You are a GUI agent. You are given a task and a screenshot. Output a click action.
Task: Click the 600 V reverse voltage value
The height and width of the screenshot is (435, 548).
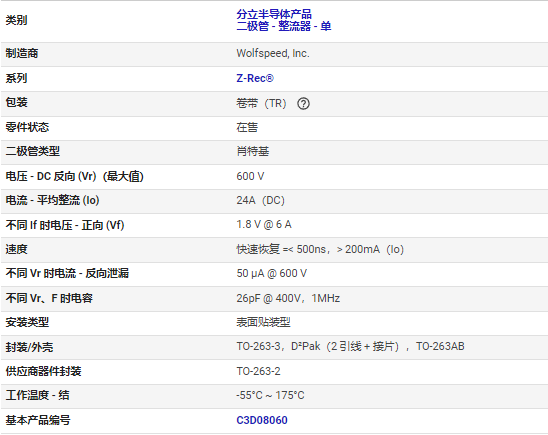click(x=250, y=176)
